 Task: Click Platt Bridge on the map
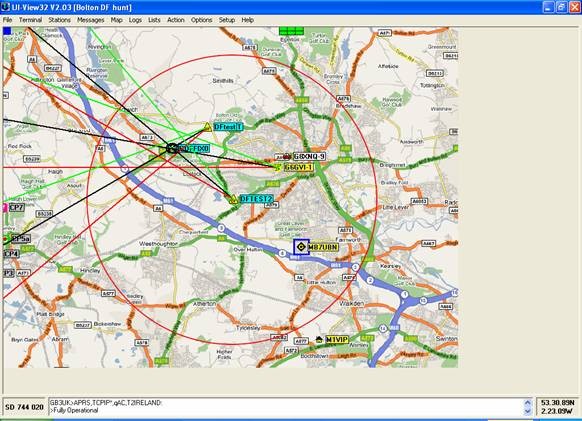coord(50,314)
